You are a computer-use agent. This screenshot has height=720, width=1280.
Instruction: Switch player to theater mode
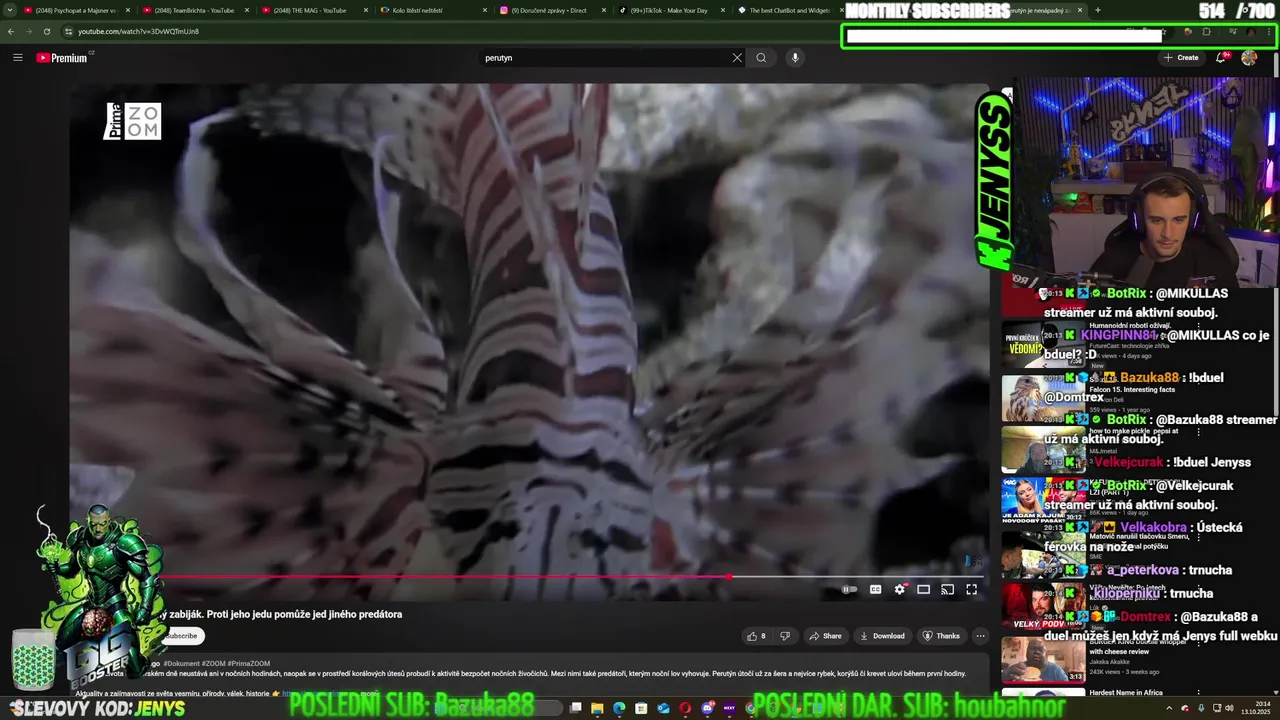point(923,590)
